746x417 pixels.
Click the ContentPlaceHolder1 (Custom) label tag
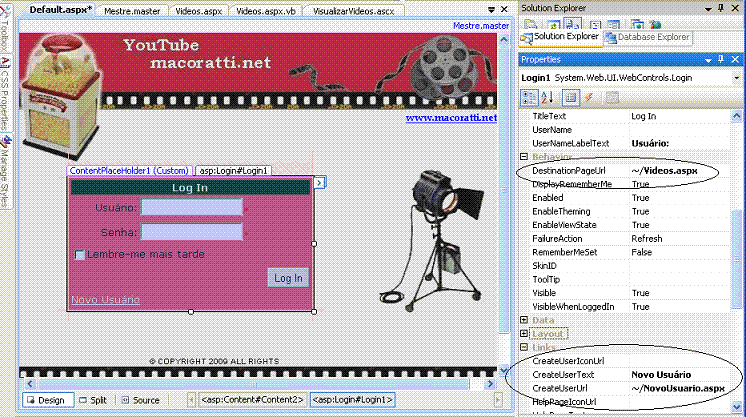click(129, 170)
